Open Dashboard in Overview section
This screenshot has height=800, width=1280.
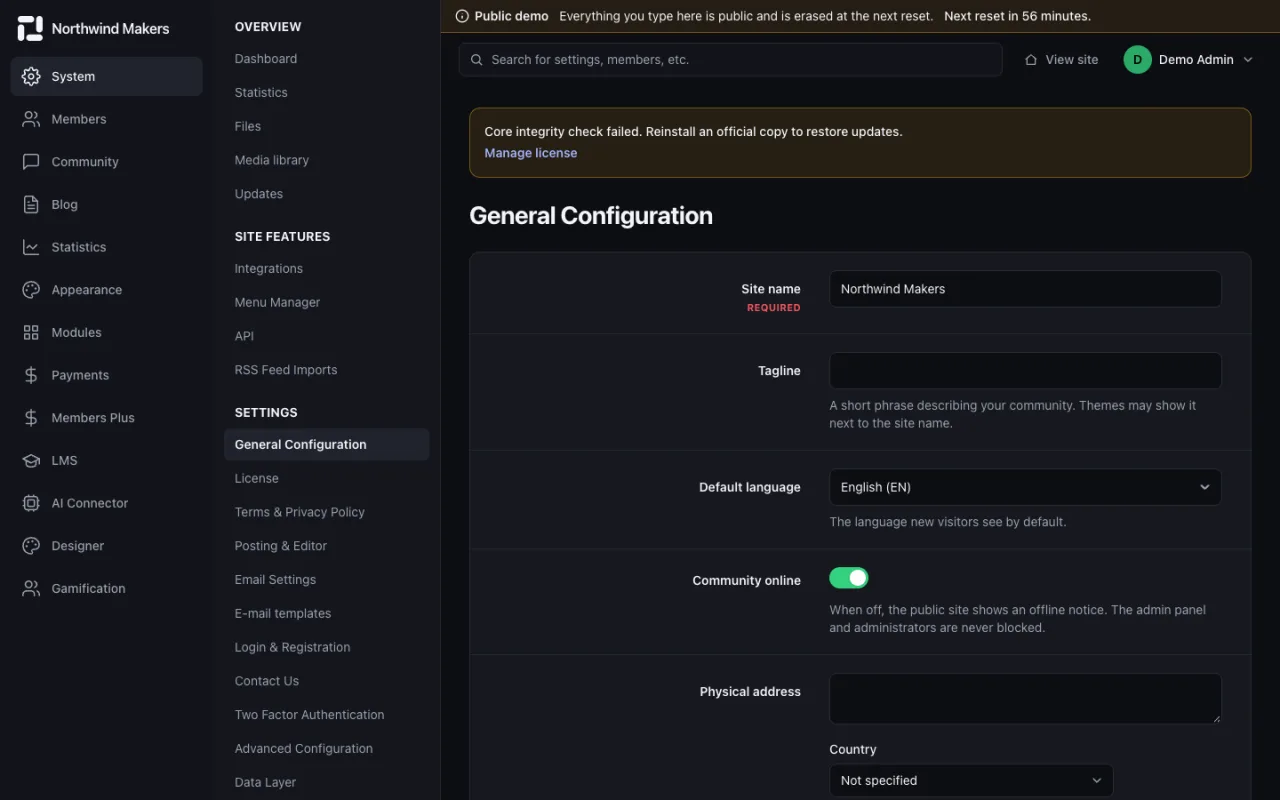pyautogui.click(x=266, y=59)
